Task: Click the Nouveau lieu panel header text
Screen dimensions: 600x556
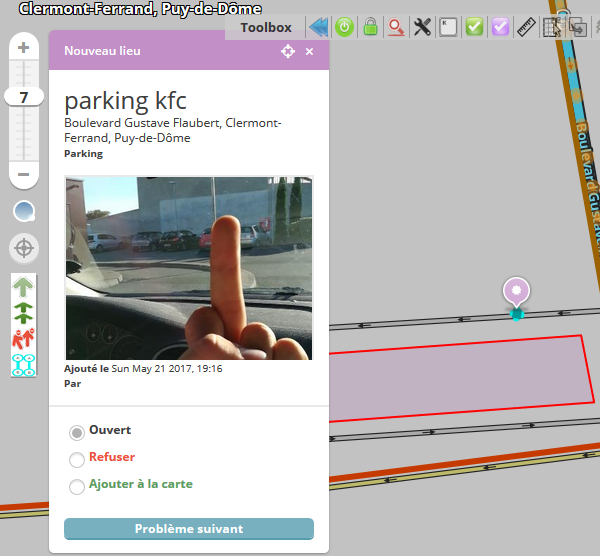Action: (x=102, y=51)
